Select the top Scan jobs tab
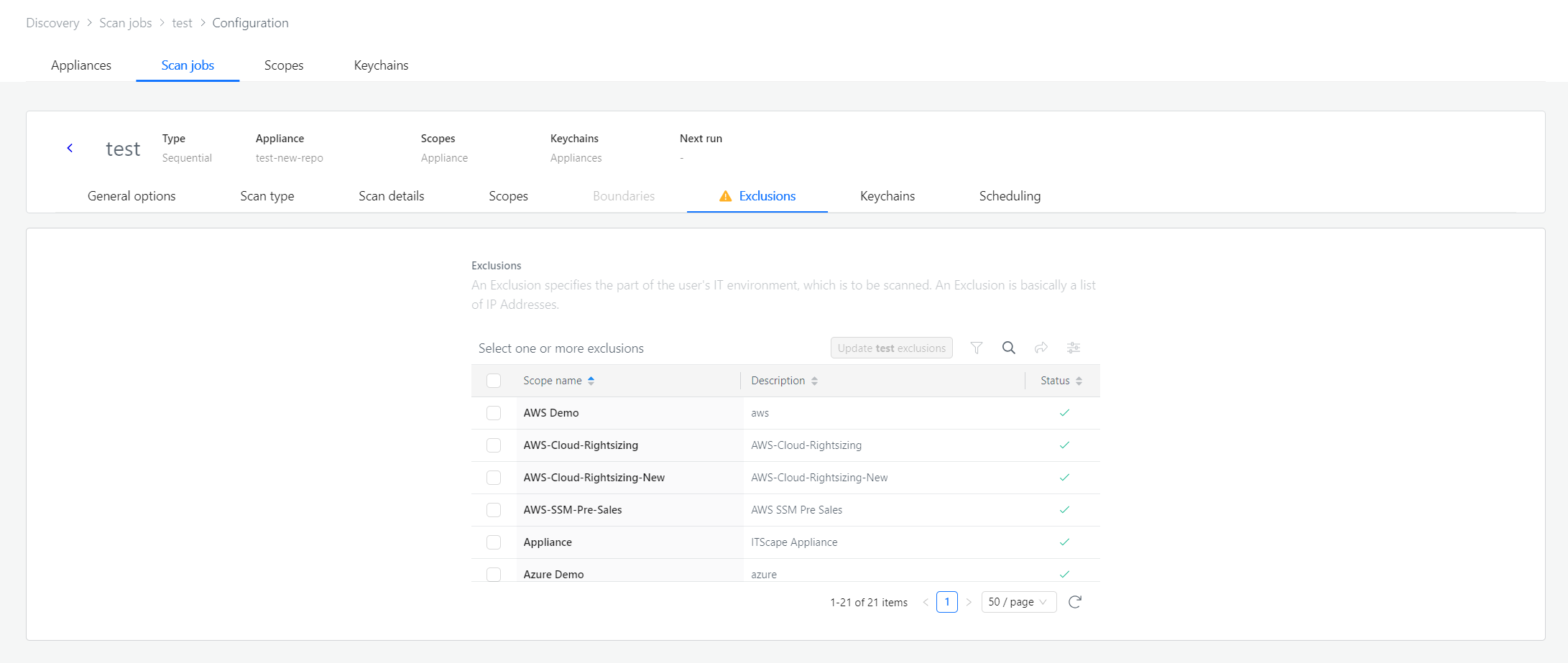Viewport: 1568px width, 663px height. point(188,65)
